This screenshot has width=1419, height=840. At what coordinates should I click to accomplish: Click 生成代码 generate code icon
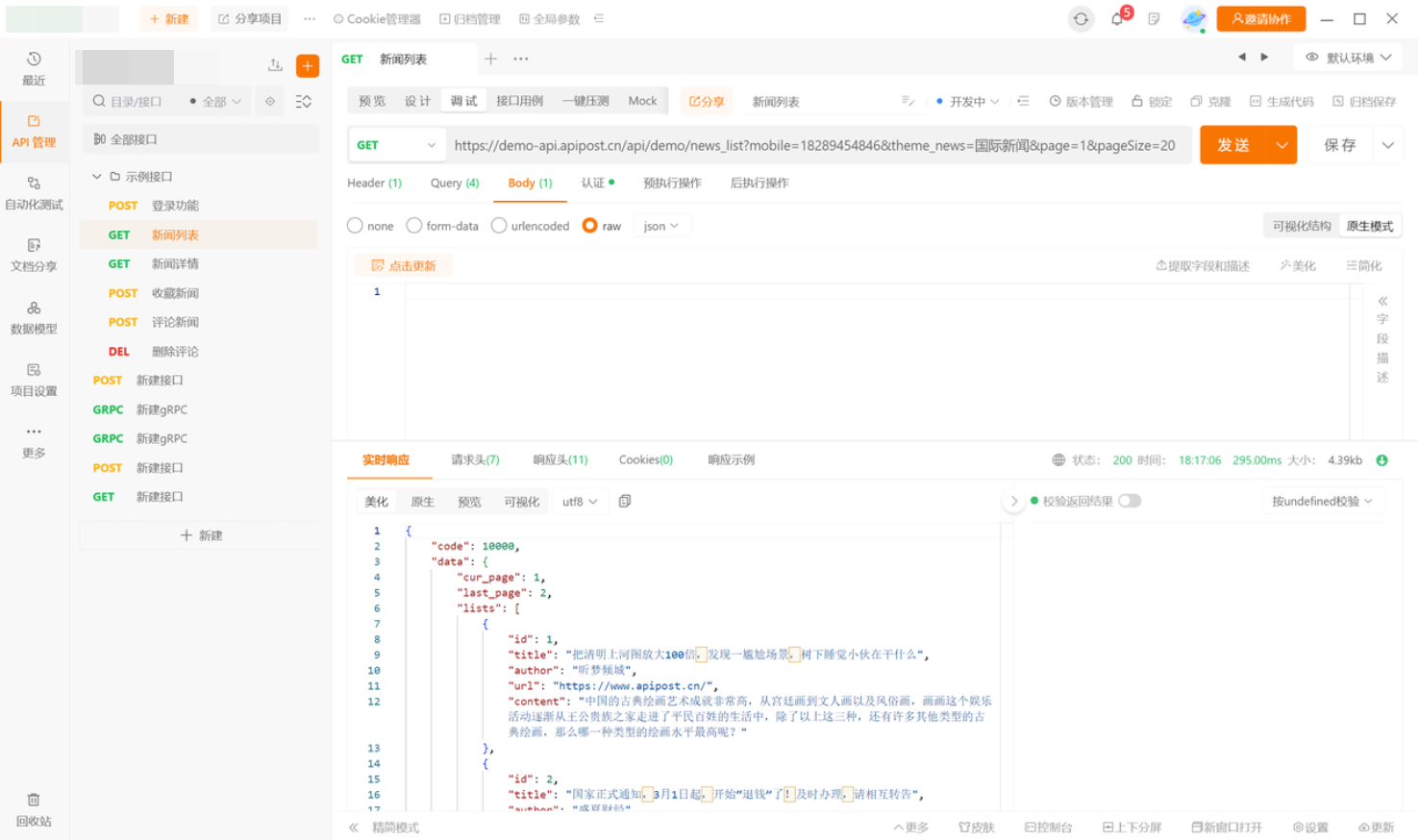tap(1282, 101)
